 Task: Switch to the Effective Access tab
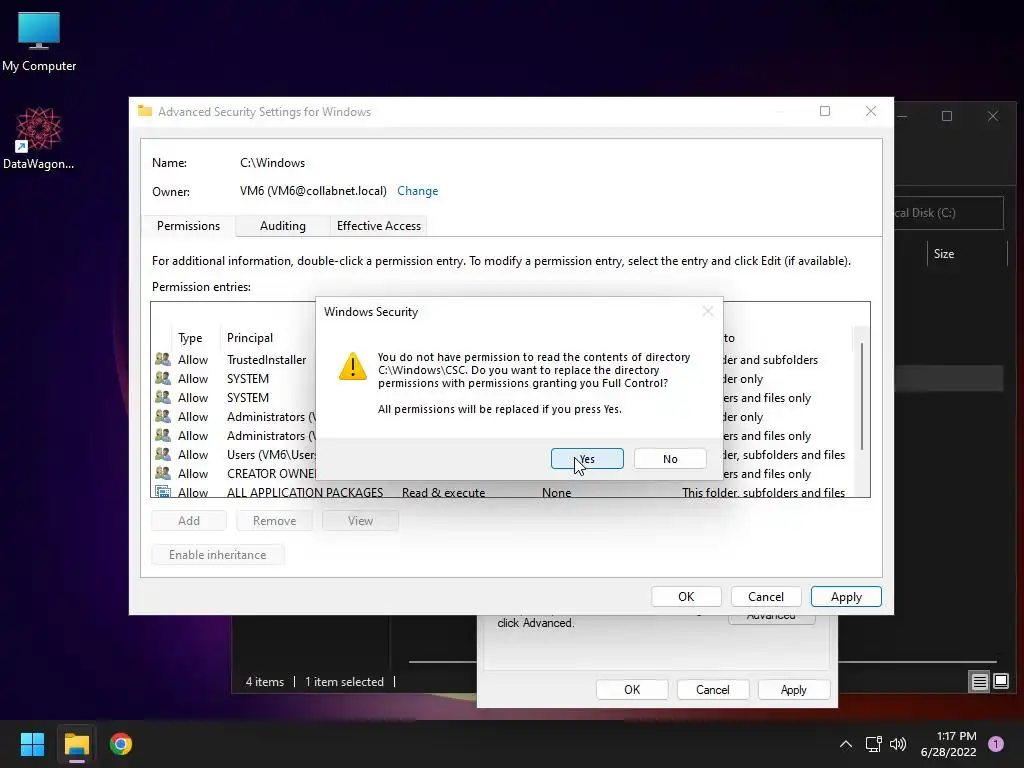point(379,226)
